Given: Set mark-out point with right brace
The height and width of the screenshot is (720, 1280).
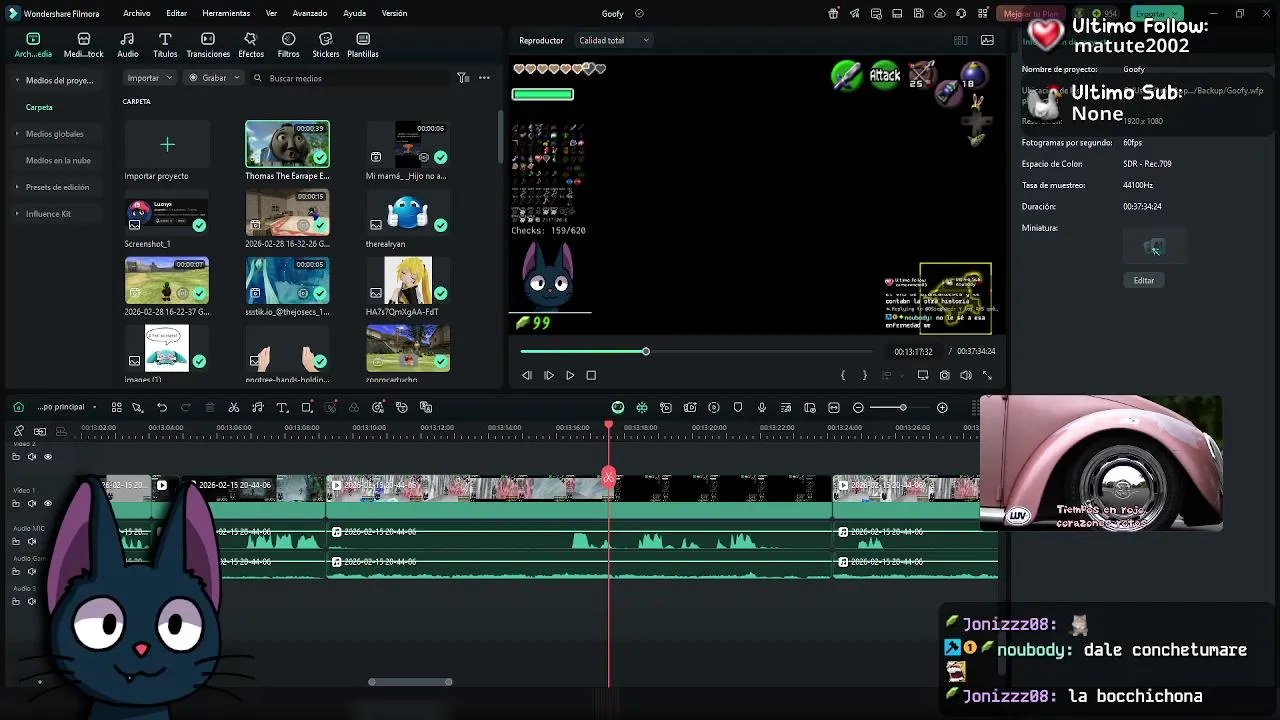Looking at the screenshot, I should click(x=865, y=375).
